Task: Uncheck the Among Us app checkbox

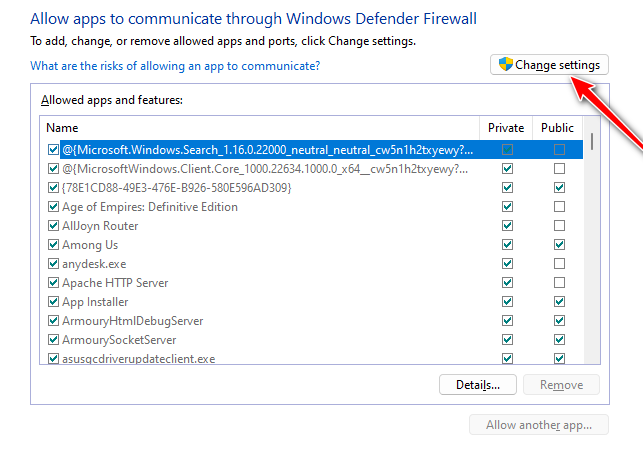Action: [x=53, y=245]
